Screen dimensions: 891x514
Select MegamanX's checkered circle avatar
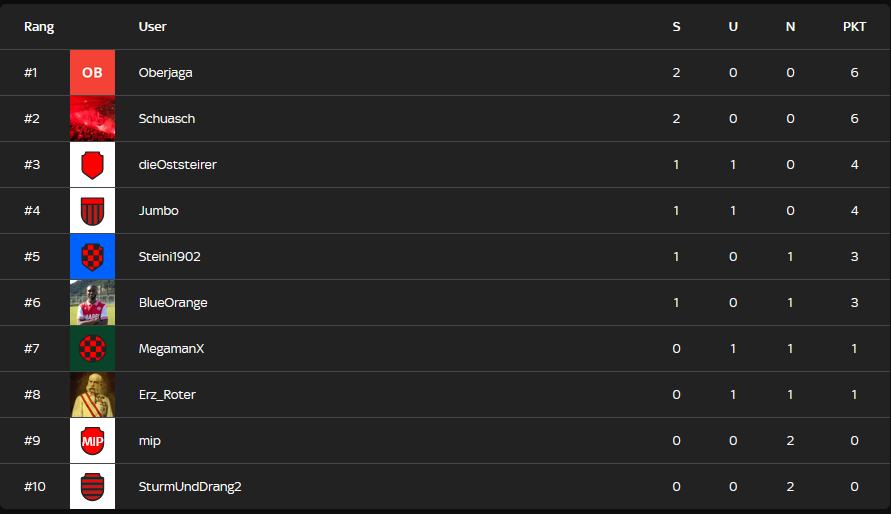pyautogui.click(x=92, y=349)
